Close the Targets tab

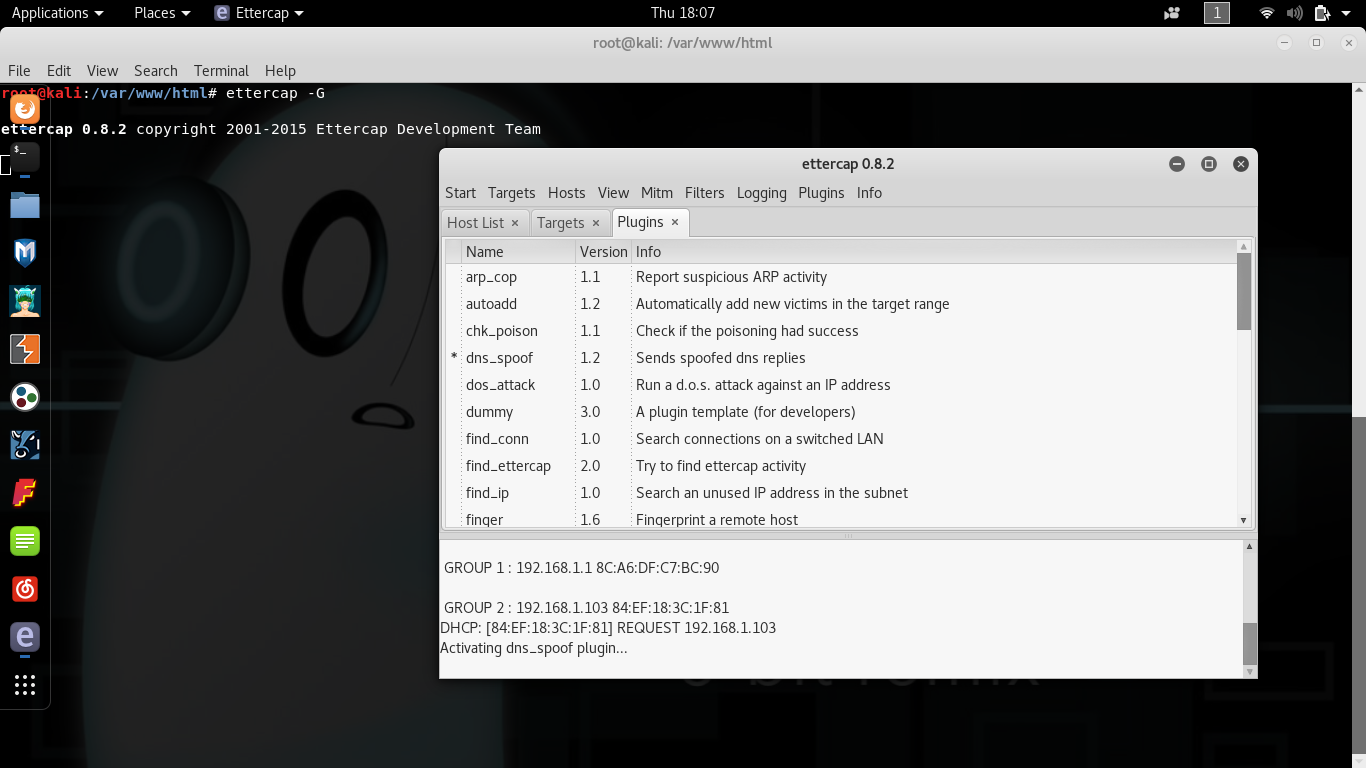[x=596, y=223]
